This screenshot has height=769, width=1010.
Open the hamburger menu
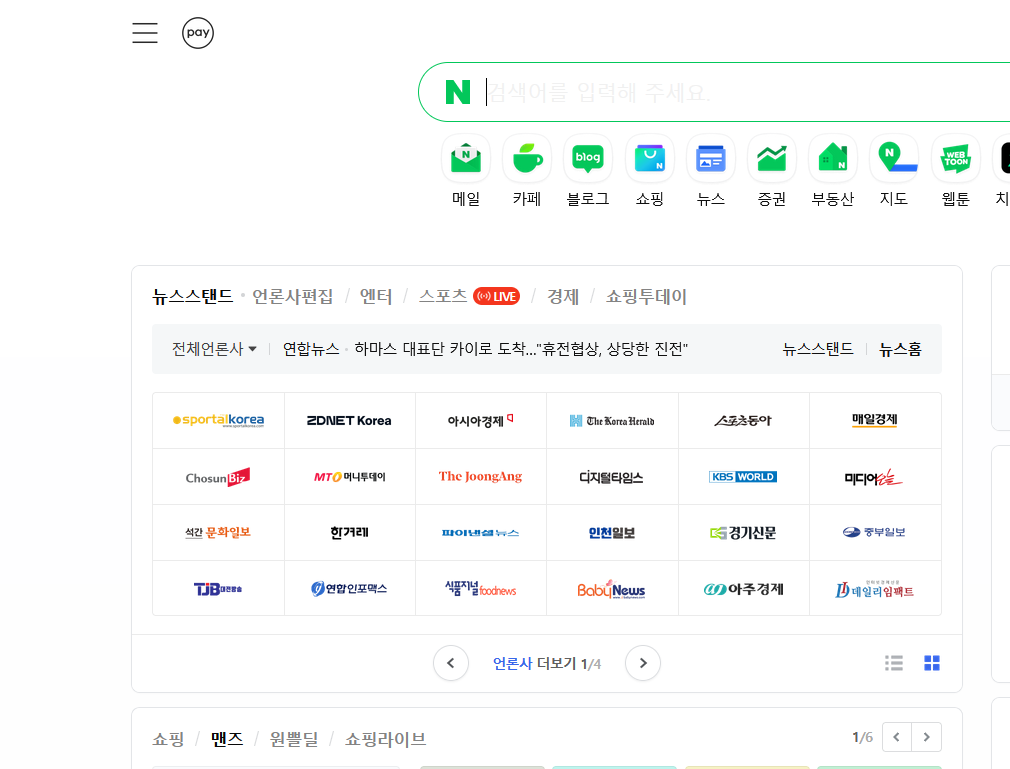click(145, 33)
